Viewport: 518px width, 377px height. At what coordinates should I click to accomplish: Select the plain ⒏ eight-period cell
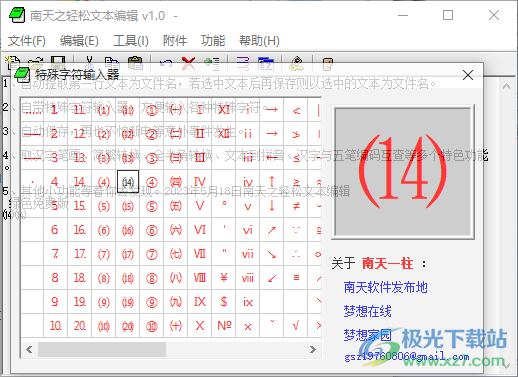coord(56,278)
